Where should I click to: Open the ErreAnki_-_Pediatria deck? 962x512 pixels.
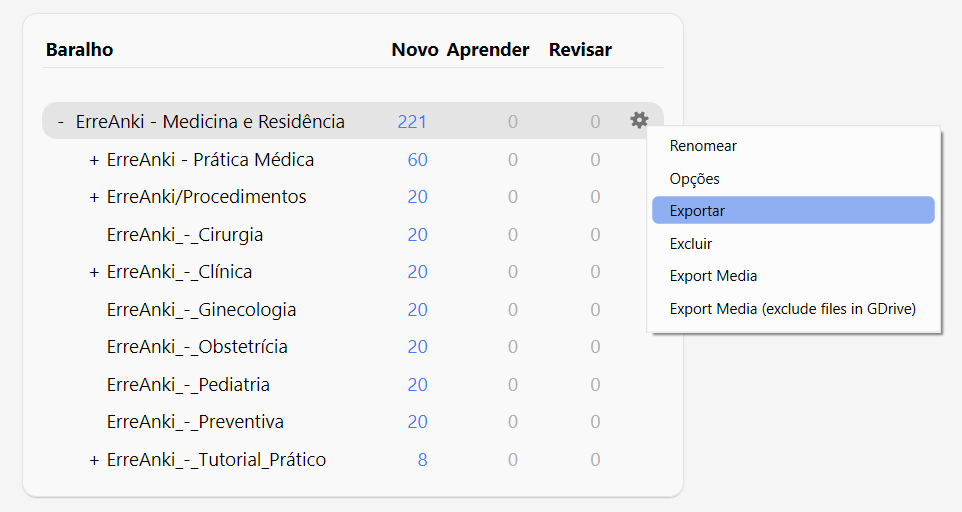tap(188, 384)
